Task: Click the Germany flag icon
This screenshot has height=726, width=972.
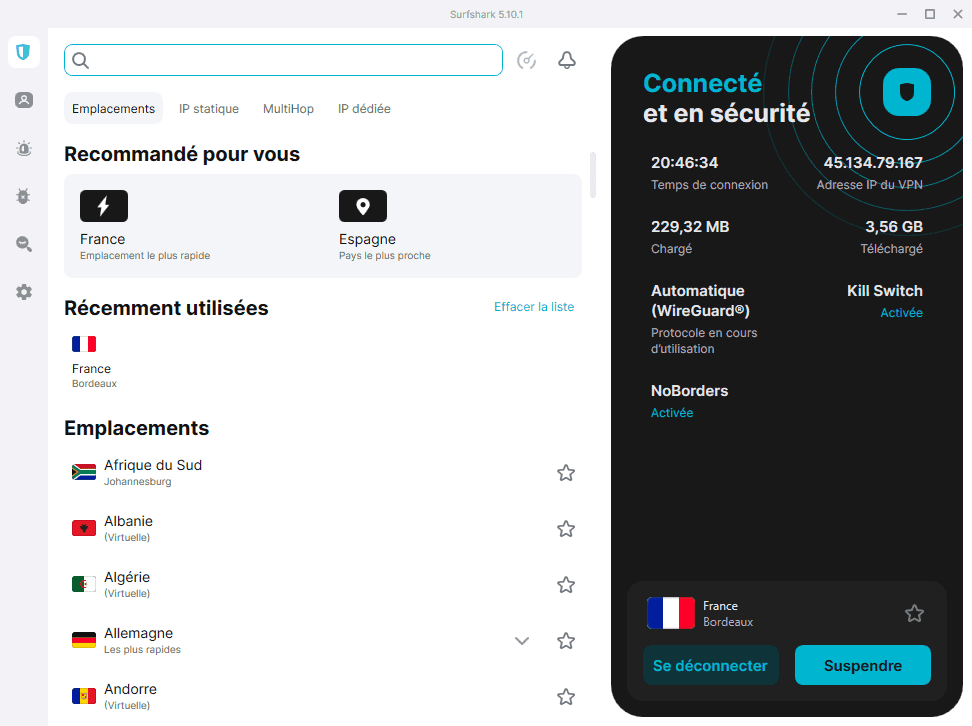Action: coord(84,640)
